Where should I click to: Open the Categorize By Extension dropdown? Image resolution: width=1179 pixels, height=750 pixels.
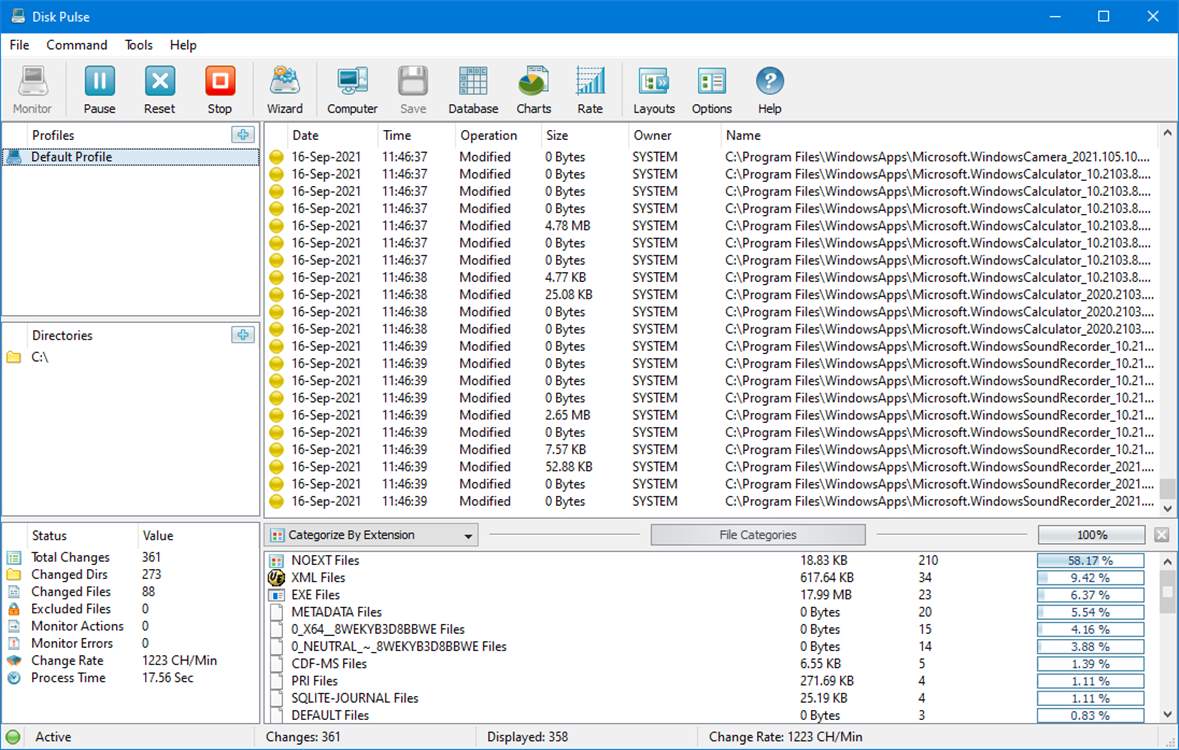[372, 535]
